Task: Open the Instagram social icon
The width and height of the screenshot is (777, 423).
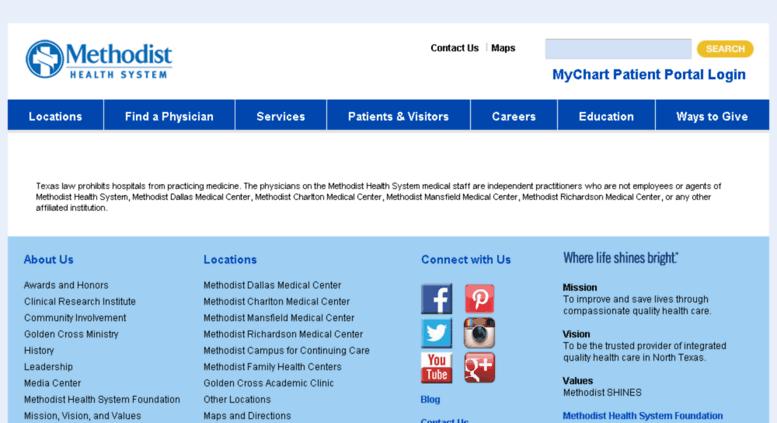Action: tap(479, 333)
